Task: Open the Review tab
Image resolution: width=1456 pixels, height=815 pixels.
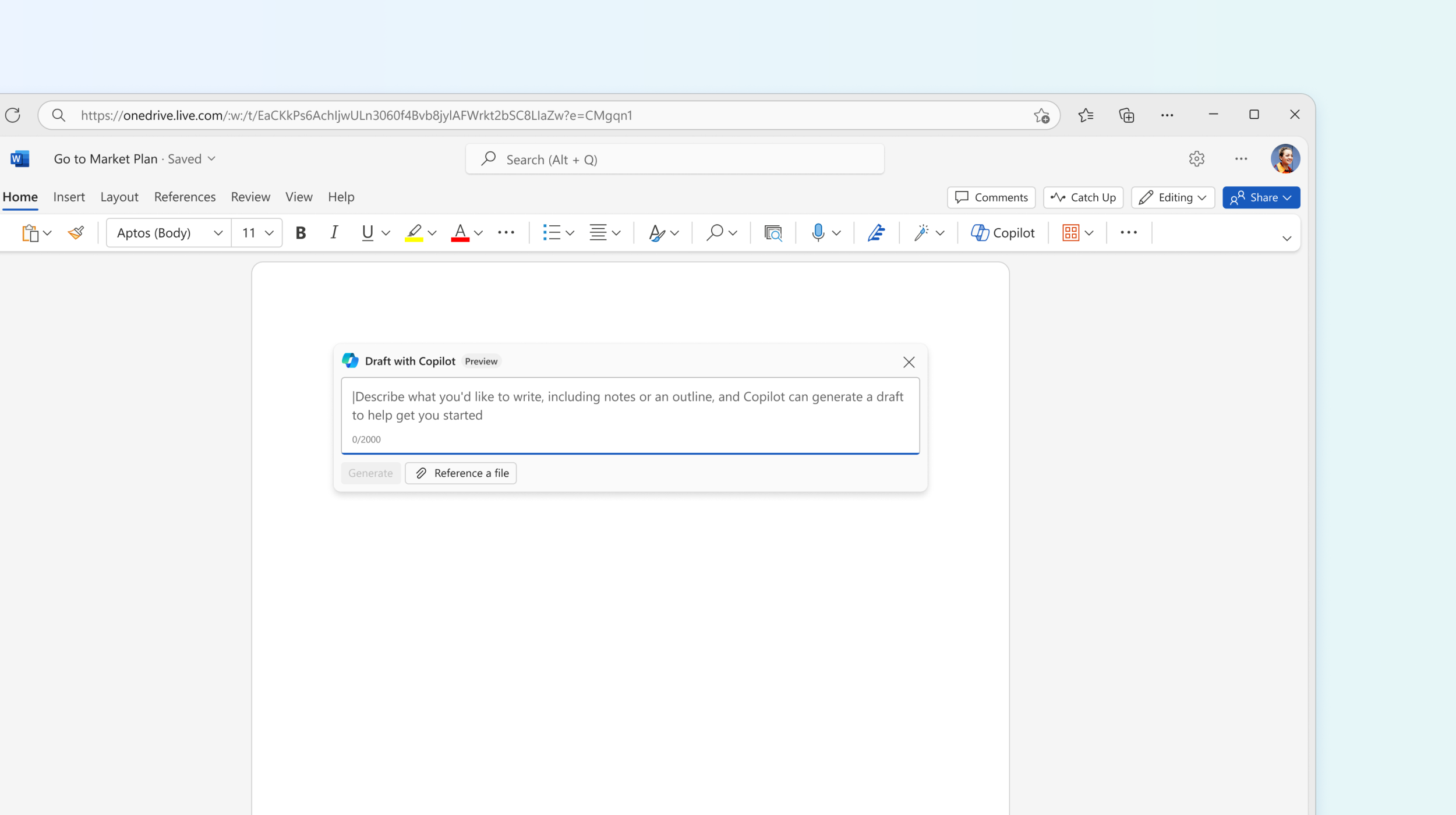Action: pyautogui.click(x=249, y=196)
